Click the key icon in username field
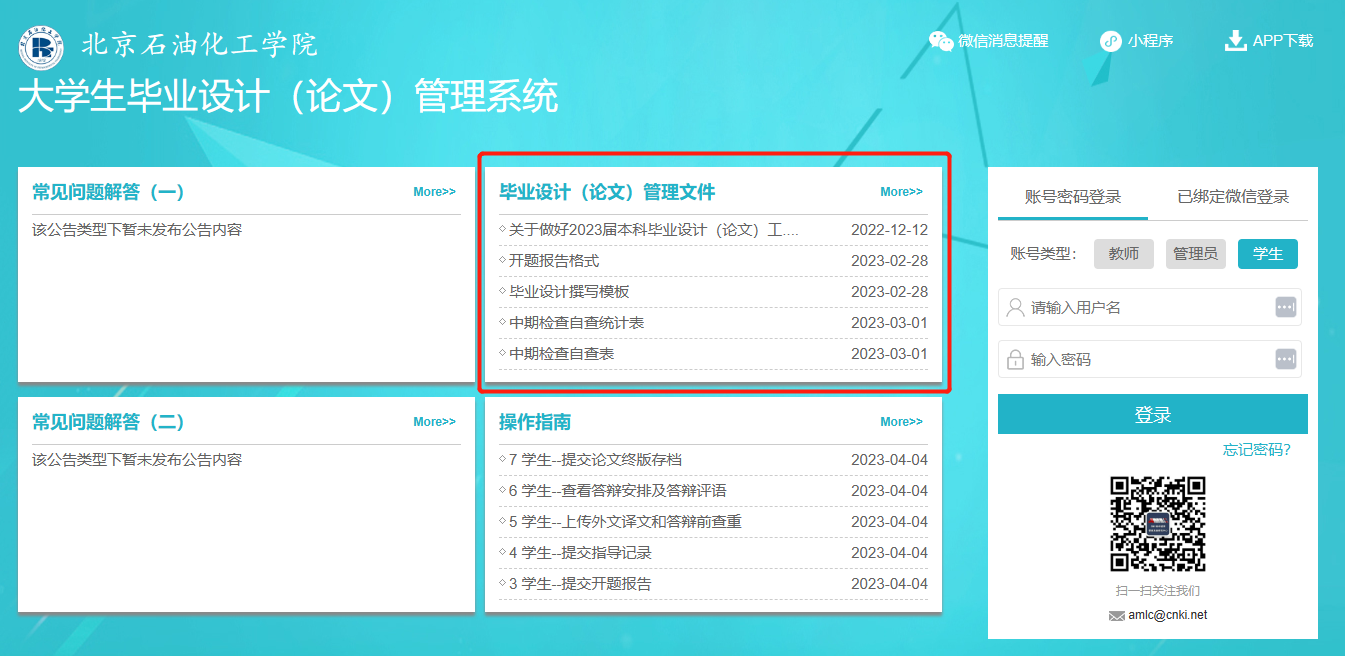 [x=1285, y=308]
